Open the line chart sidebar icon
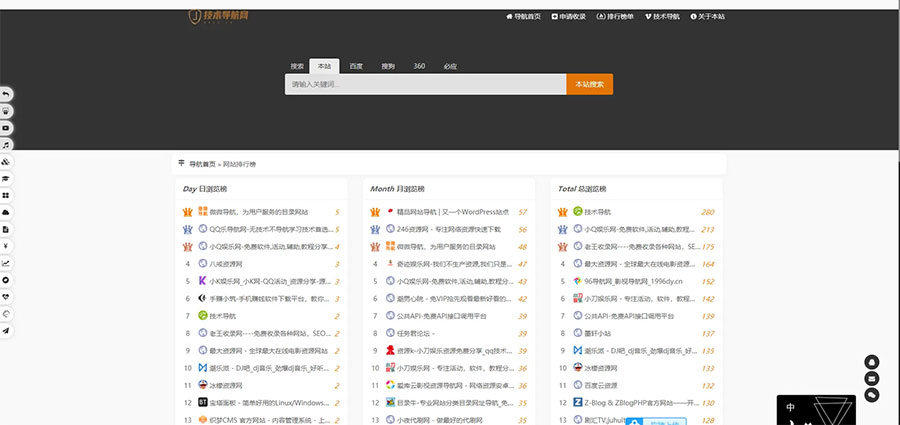The image size is (900, 425). pyautogui.click(x=6, y=263)
